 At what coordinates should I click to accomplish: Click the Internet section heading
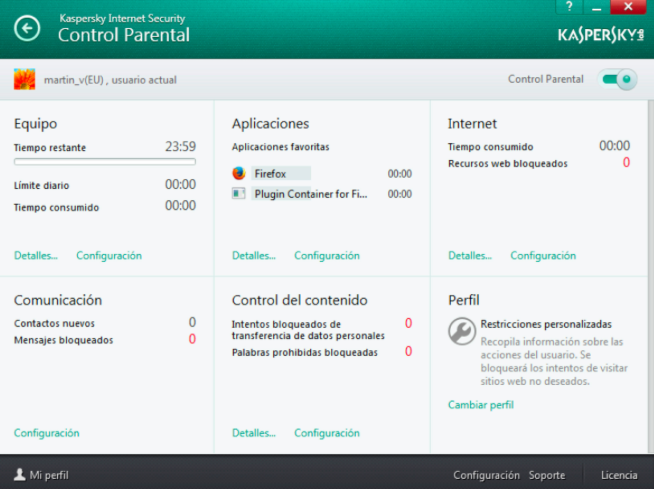click(472, 124)
